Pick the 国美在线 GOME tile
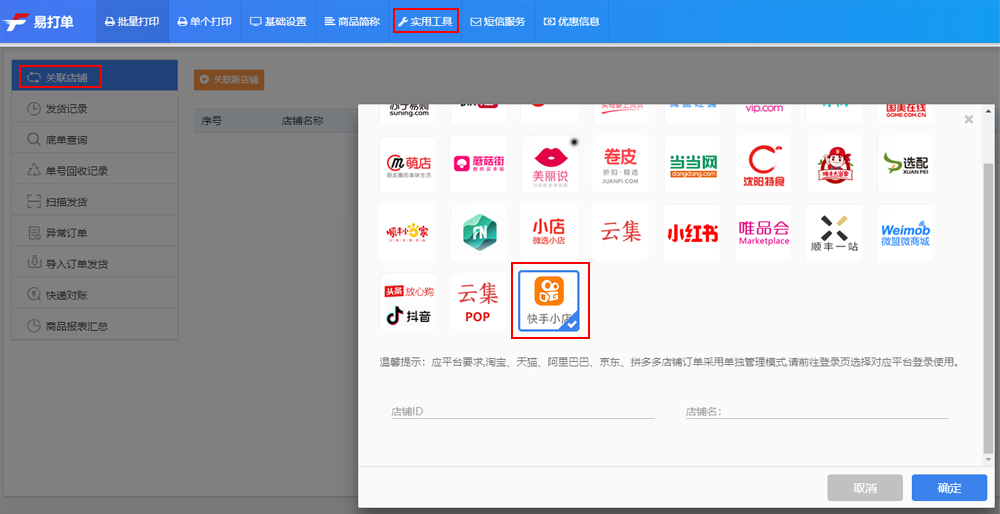 click(906, 112)
